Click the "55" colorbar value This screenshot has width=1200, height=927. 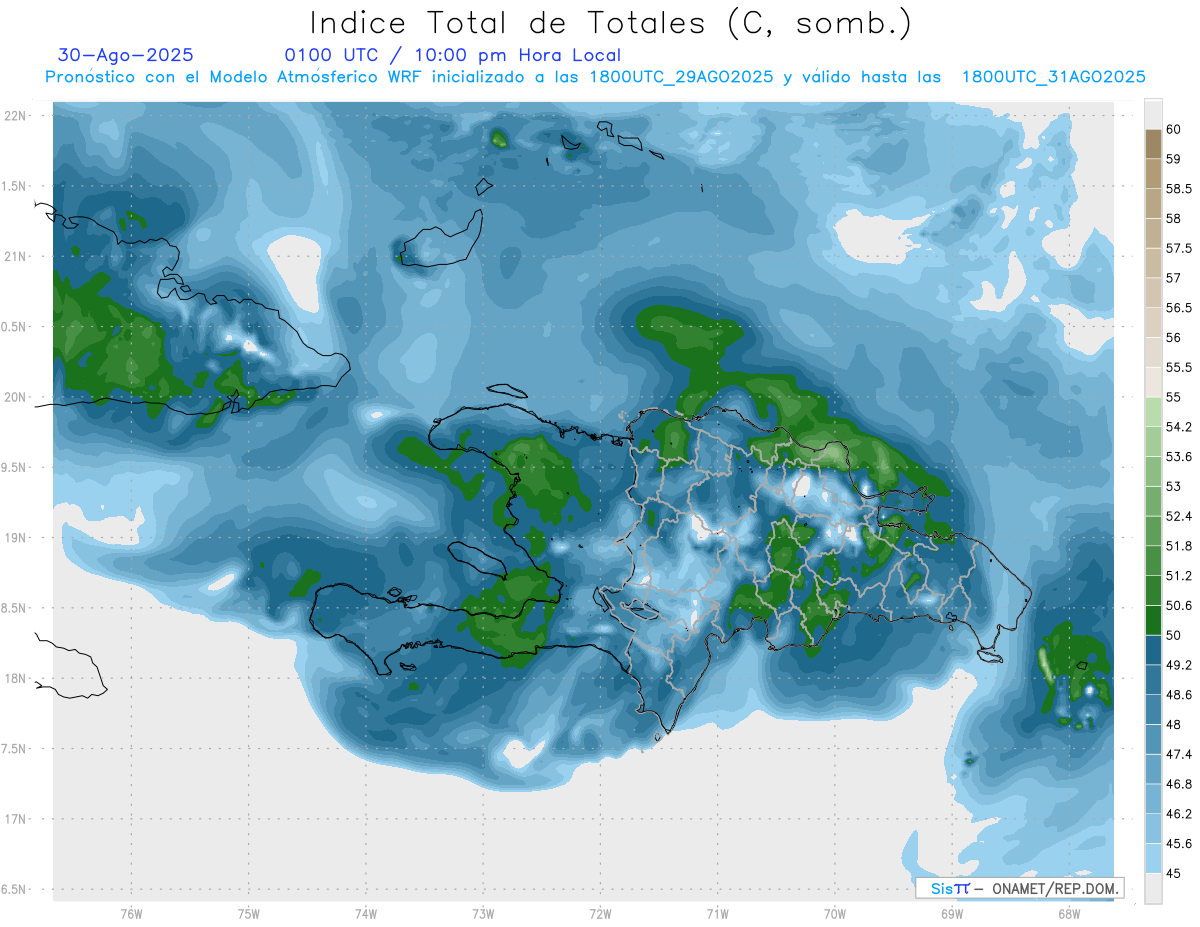pos(1174,397)
